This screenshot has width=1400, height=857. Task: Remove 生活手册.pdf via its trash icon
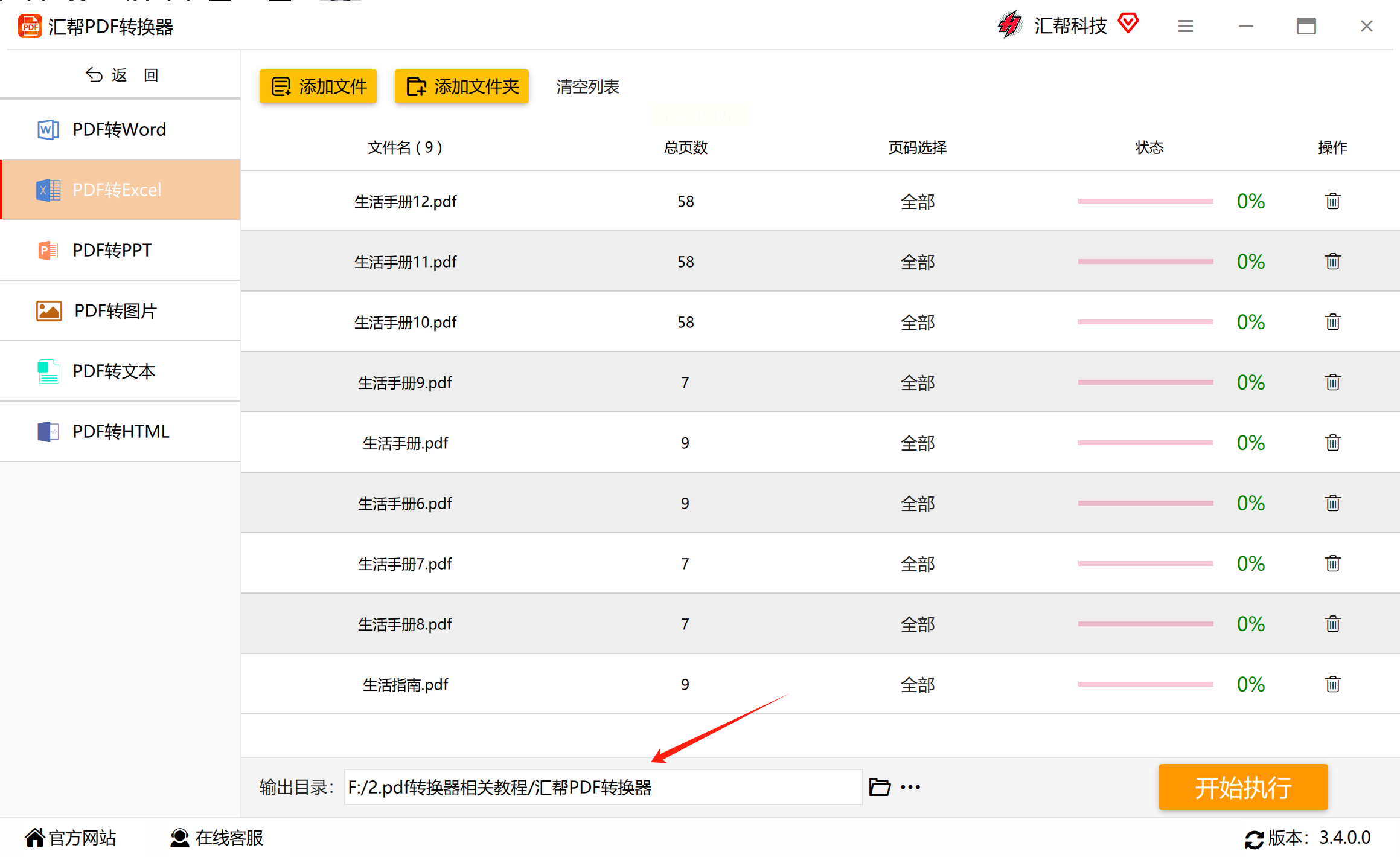1332,443
